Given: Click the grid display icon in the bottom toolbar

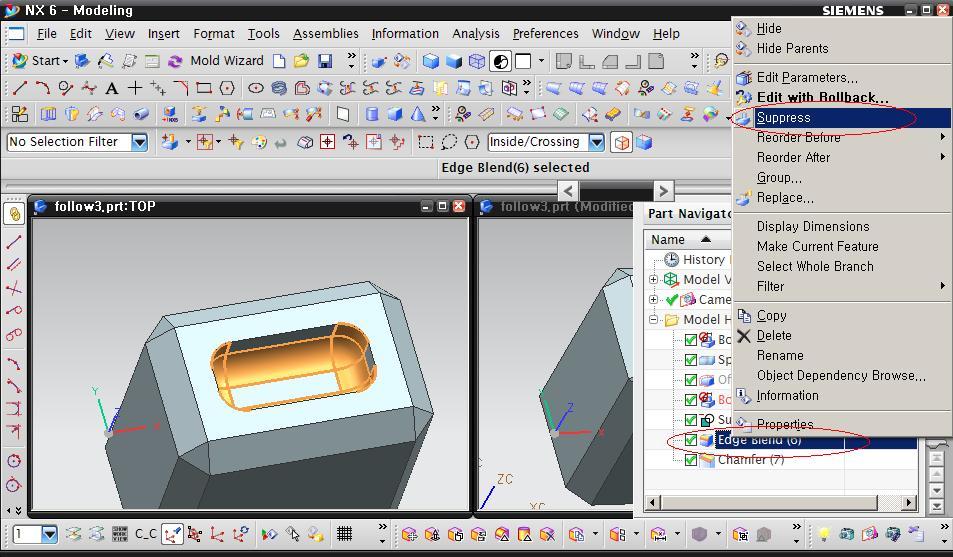Looking at the screenshot, I should [344, 534].
